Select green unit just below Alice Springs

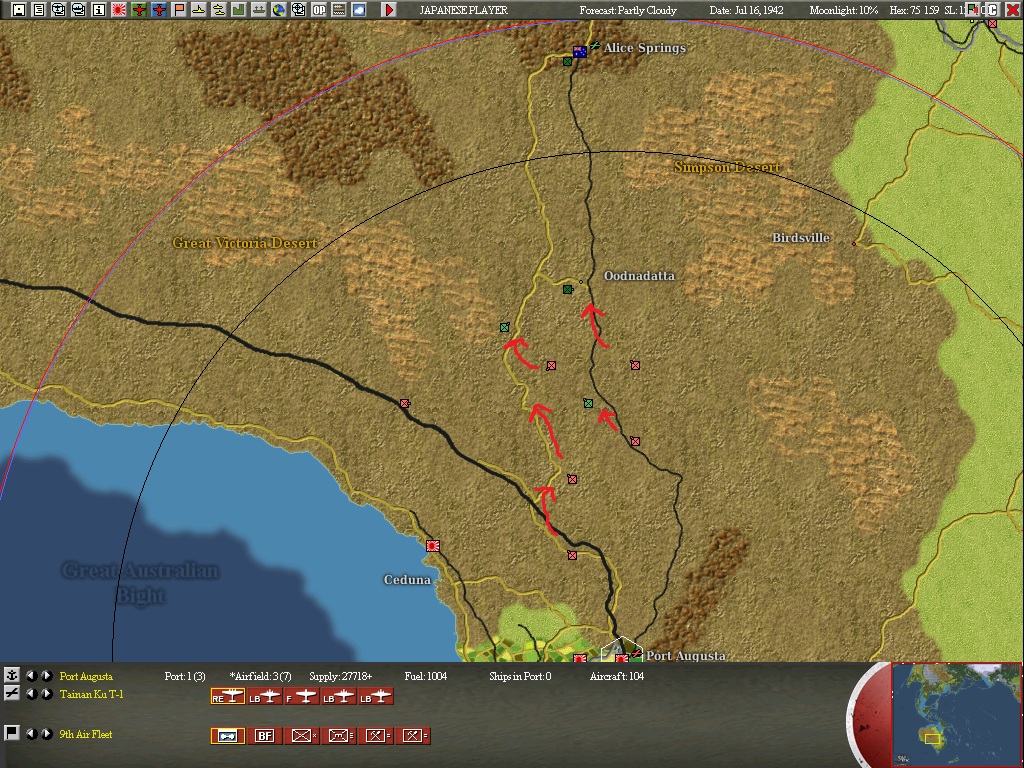click(568, 61)
